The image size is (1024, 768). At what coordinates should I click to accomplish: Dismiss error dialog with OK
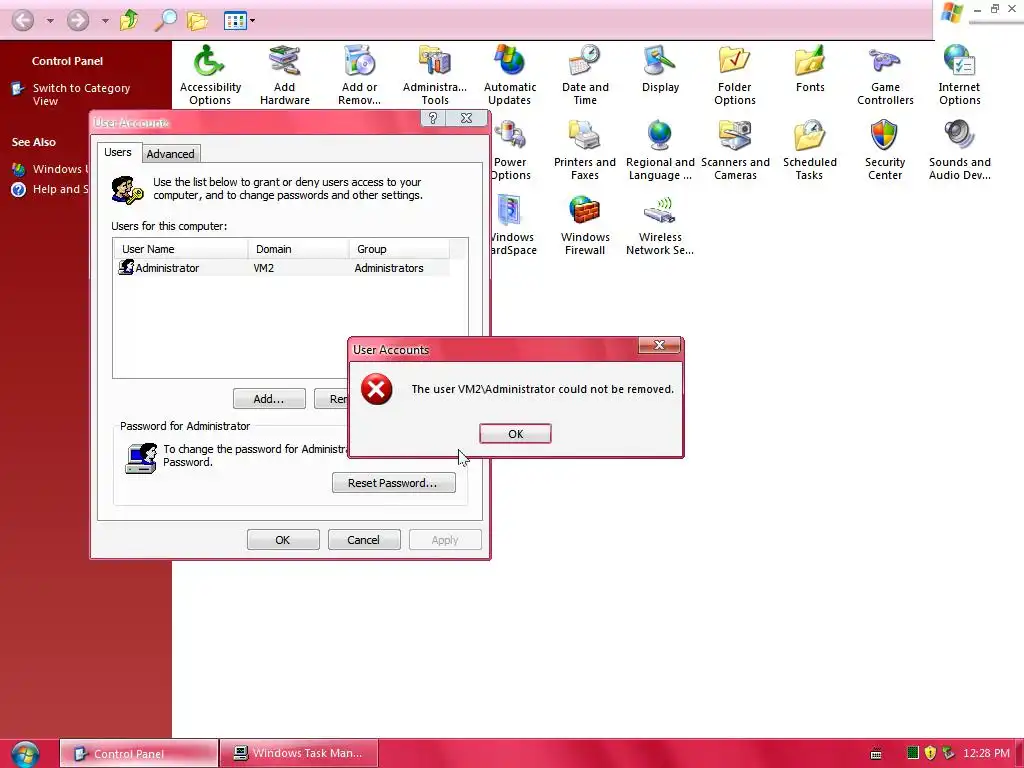pyautogui.click(x=515, y=434)
